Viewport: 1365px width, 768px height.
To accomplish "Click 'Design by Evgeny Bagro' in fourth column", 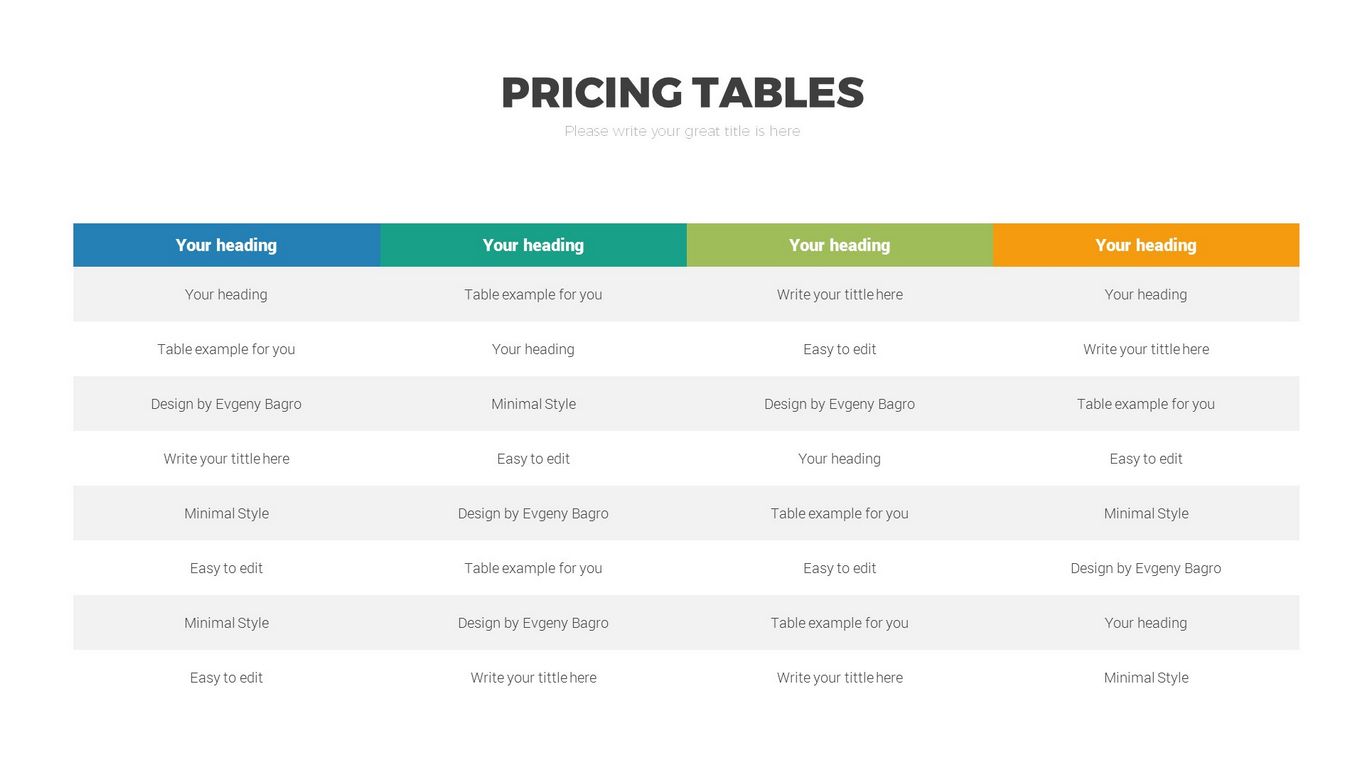I will (x=1145, y=568).
